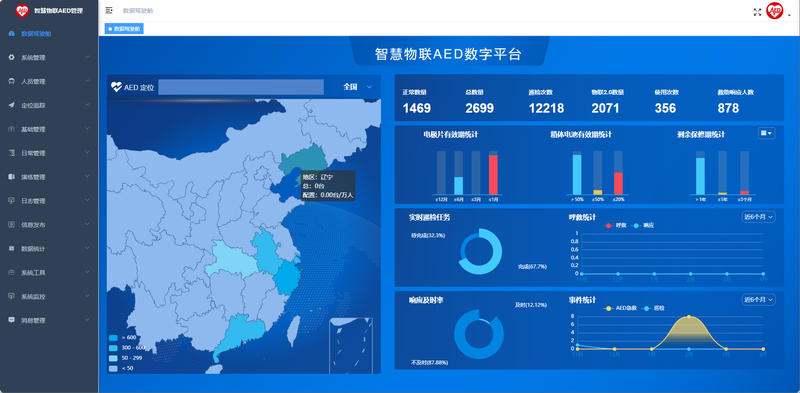Image resolution: width=800 pixels, height=393 pixels.
Task: Toggle the 呼救 legend series in 呼救统计 chart
Action: point(614,225)
